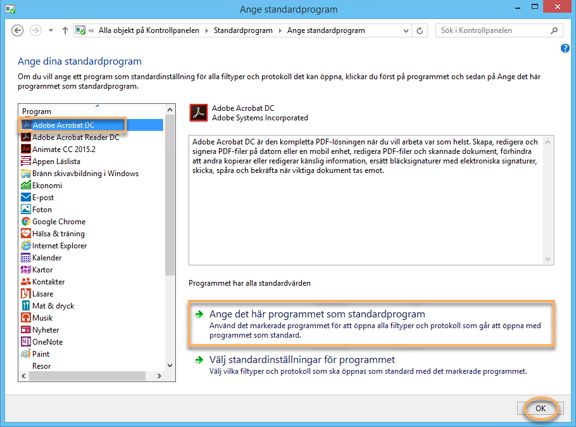Click the window icon in title bar
Image resolution: width=576 pixels, height=427 pixels.
(x=11, y=9)
